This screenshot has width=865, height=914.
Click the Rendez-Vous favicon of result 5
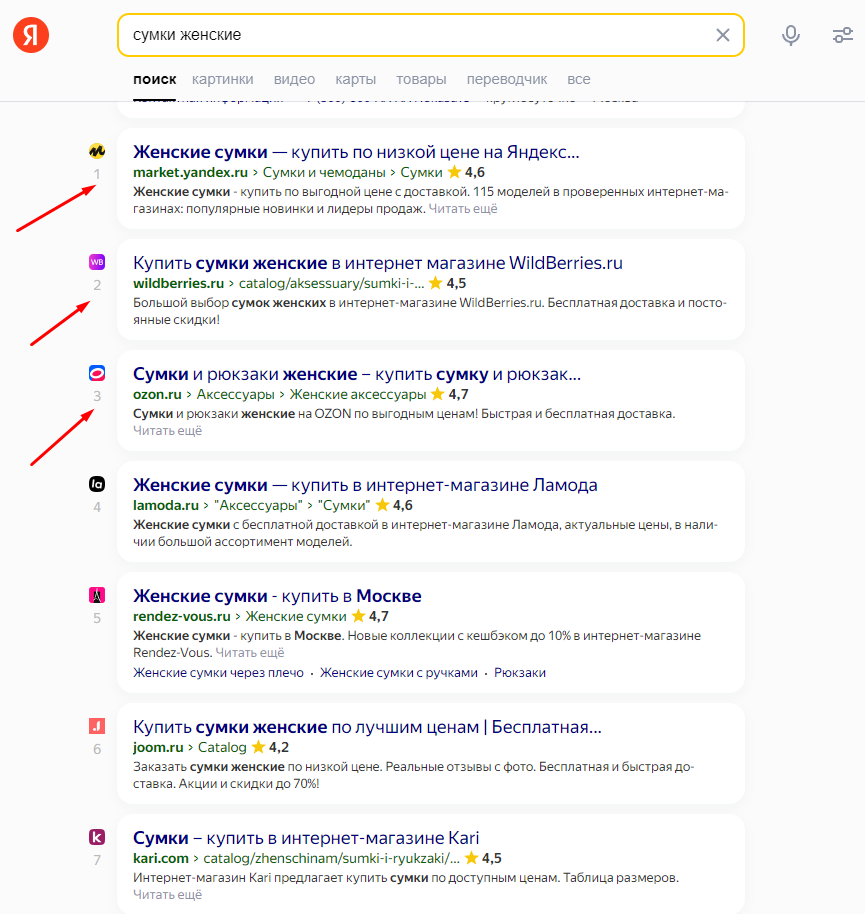coord(97,595)
